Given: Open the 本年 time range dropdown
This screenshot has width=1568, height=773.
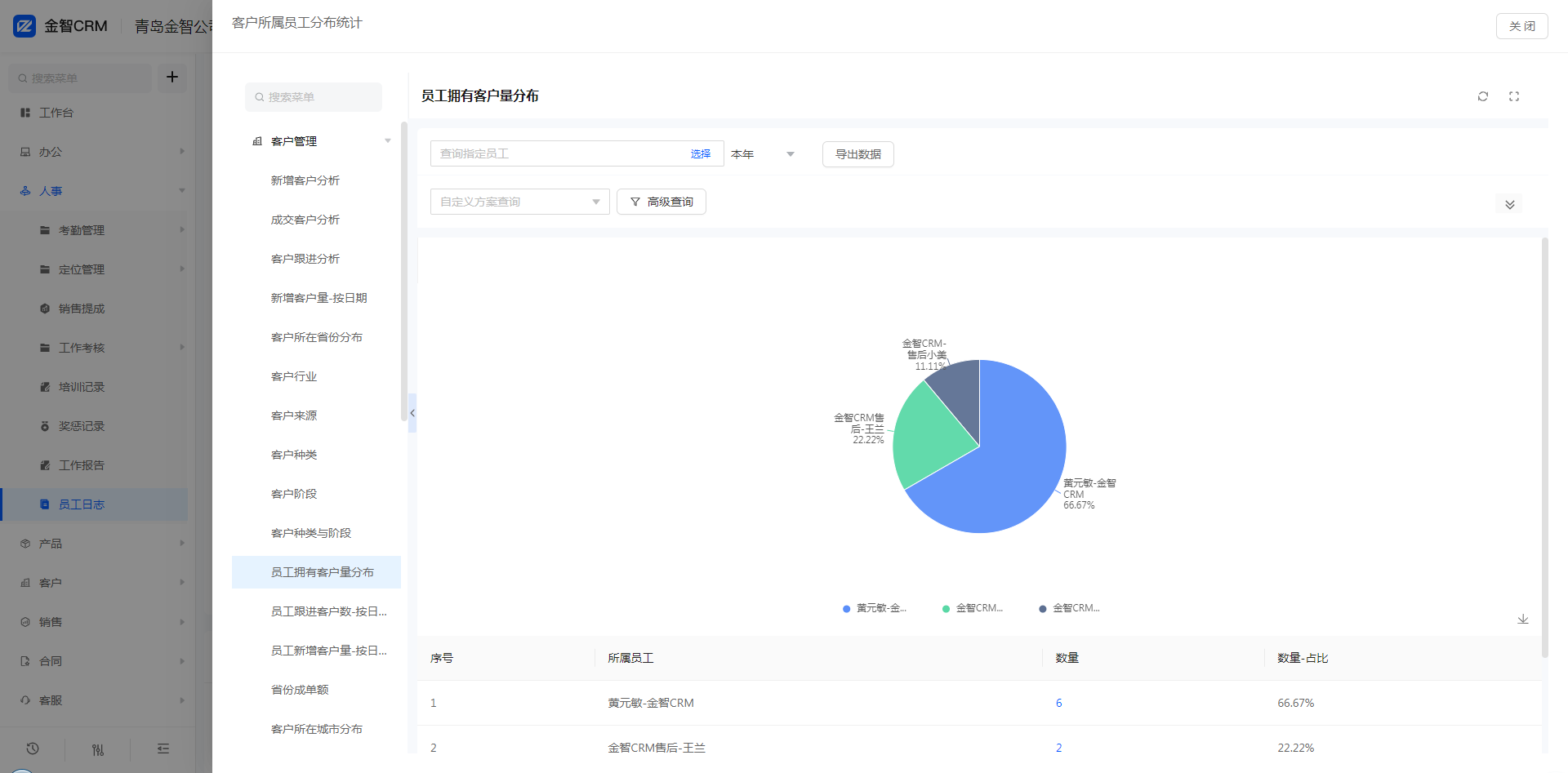Looking at the screenshot, I should pos(763,153).
